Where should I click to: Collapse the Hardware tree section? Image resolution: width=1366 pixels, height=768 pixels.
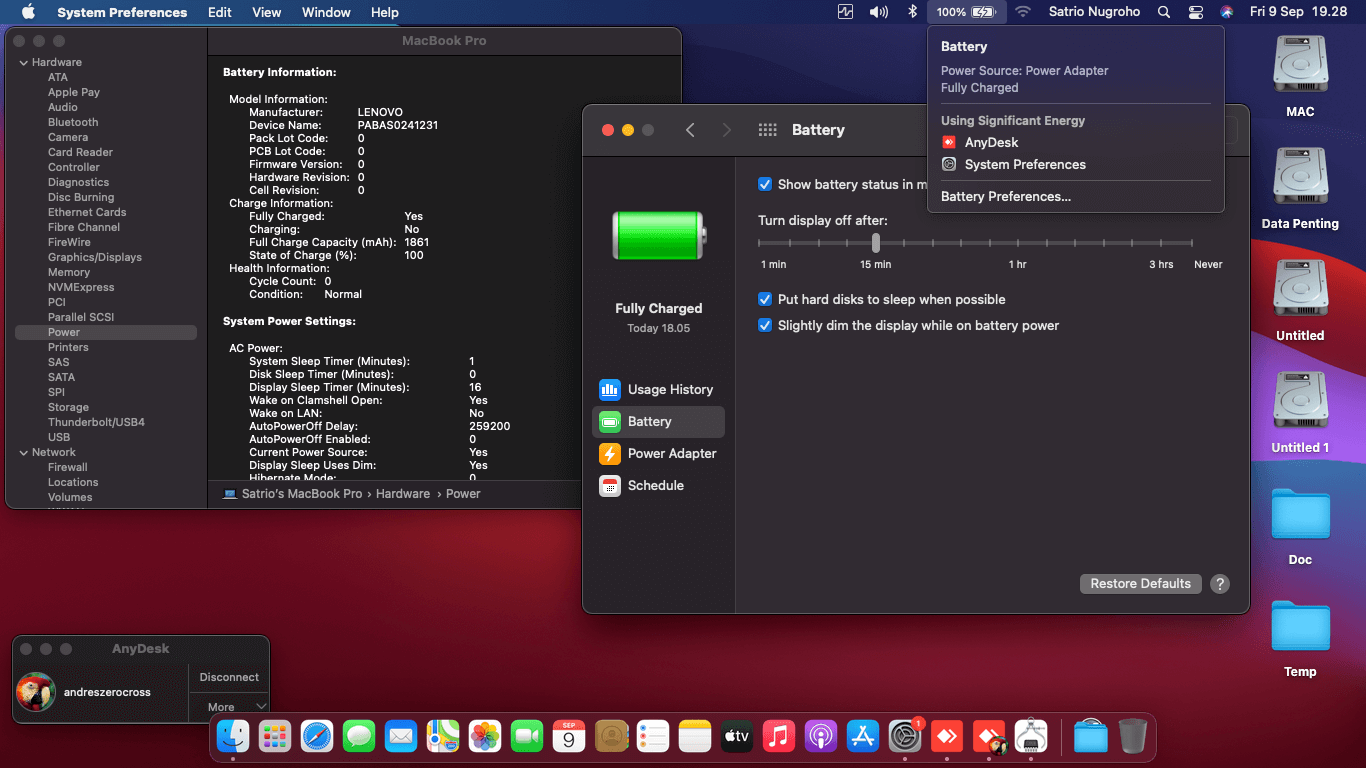[23, 62]
